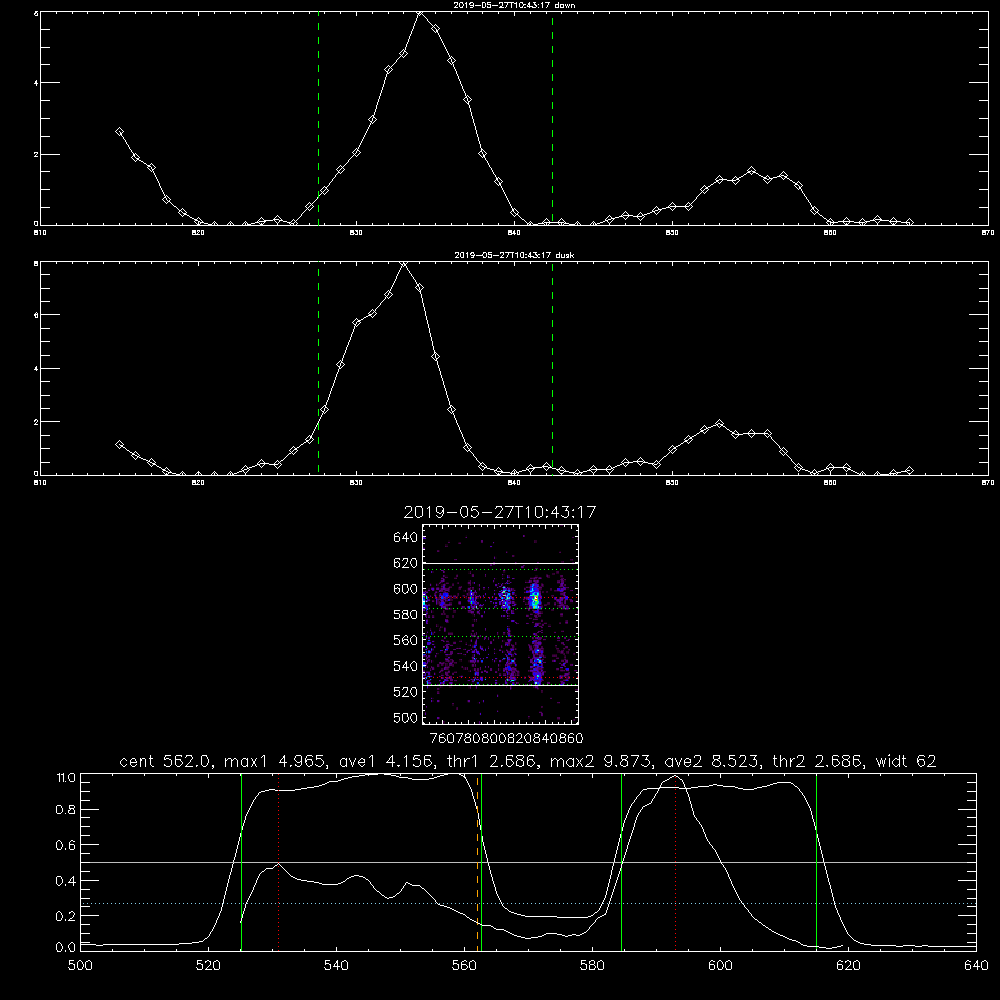Image resolution: width=1000 pixels, height=1000 pixels.
Task: Click the left green dashed line in dawn plot
Action: tap(318, 118)
